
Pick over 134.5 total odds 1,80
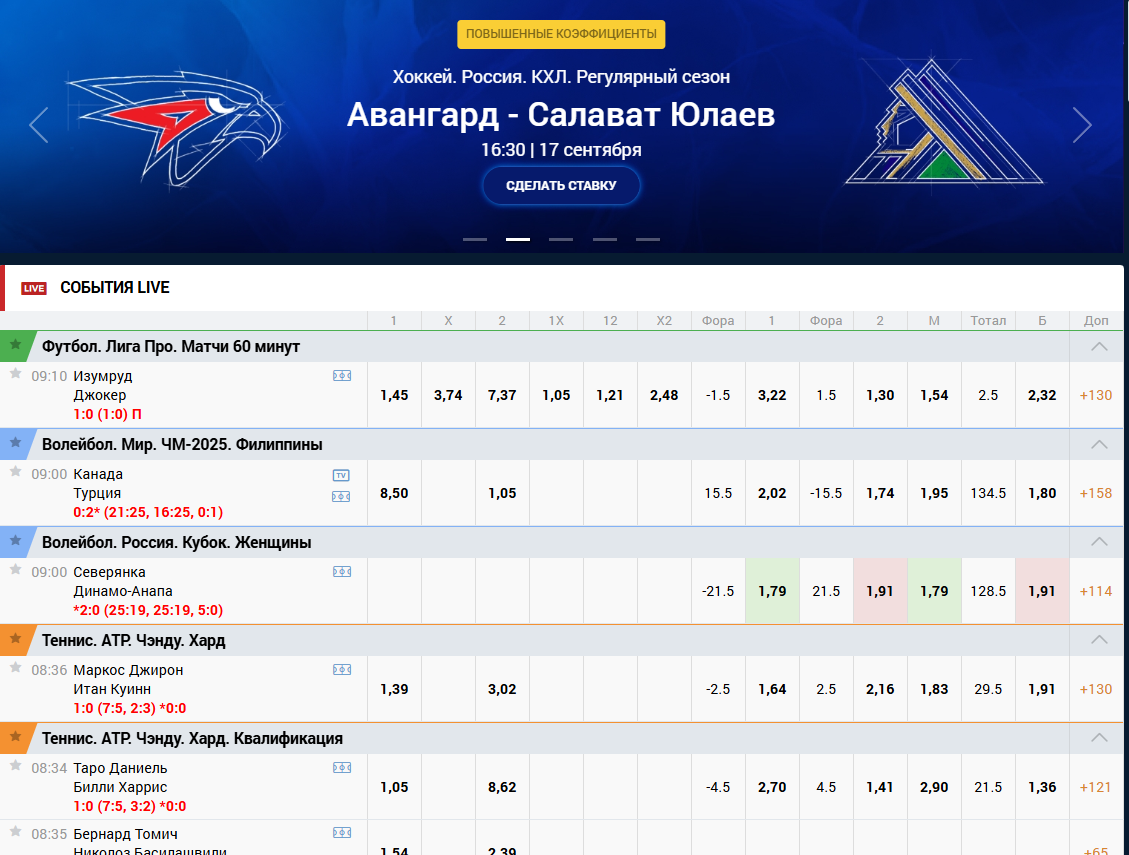[1042, 493]
